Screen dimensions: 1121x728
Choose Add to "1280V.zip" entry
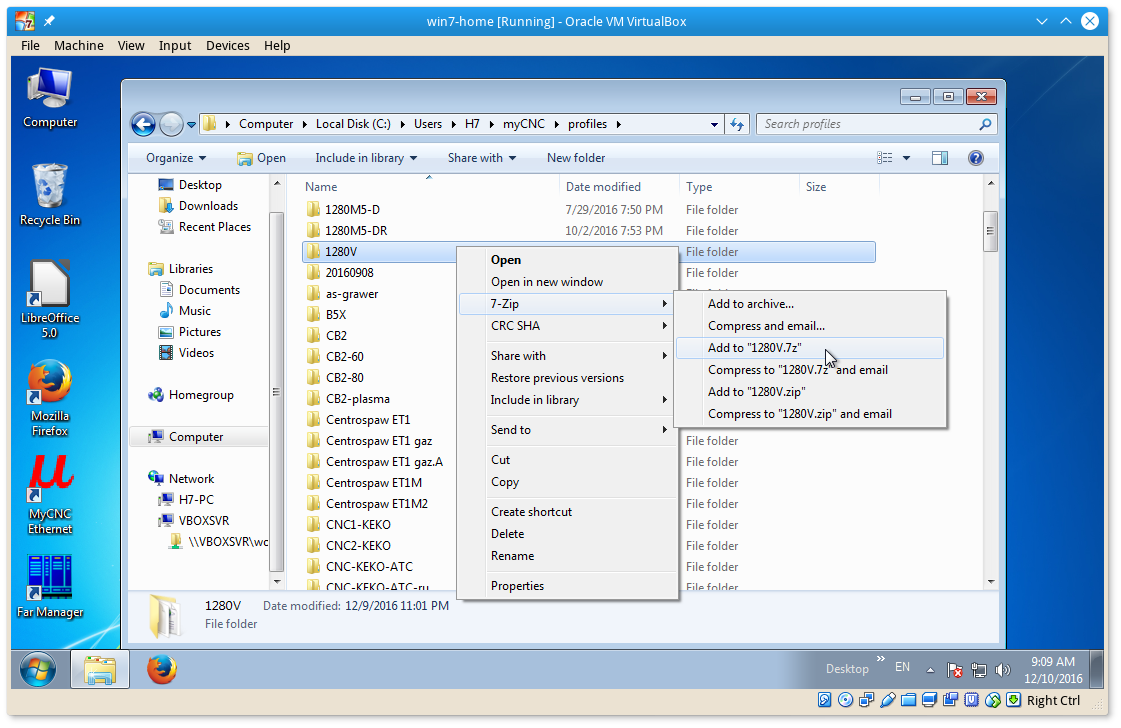pyautogui.click(x=756, y=392)
